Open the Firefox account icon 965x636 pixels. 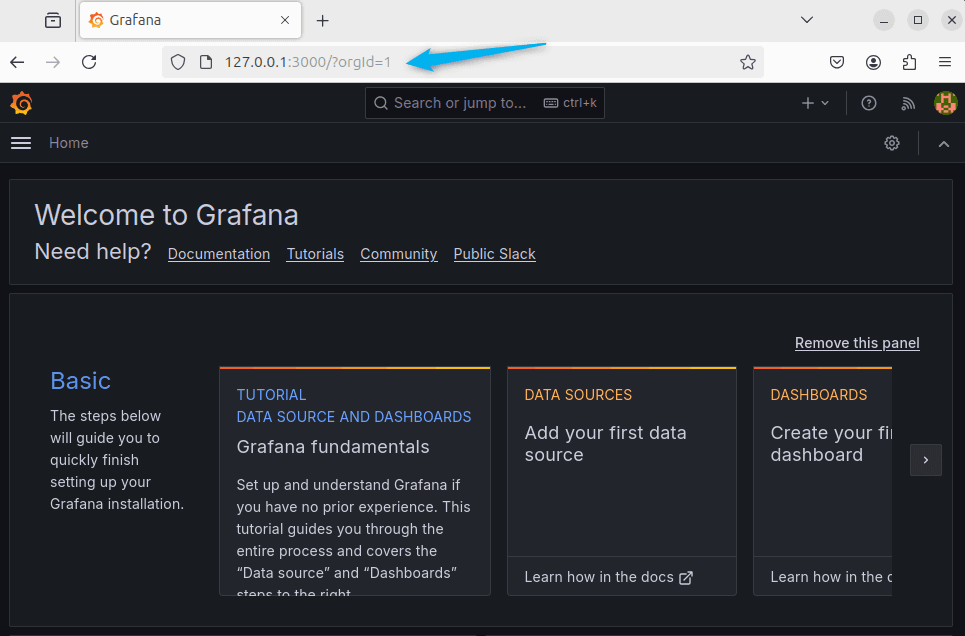pos(873,62)
